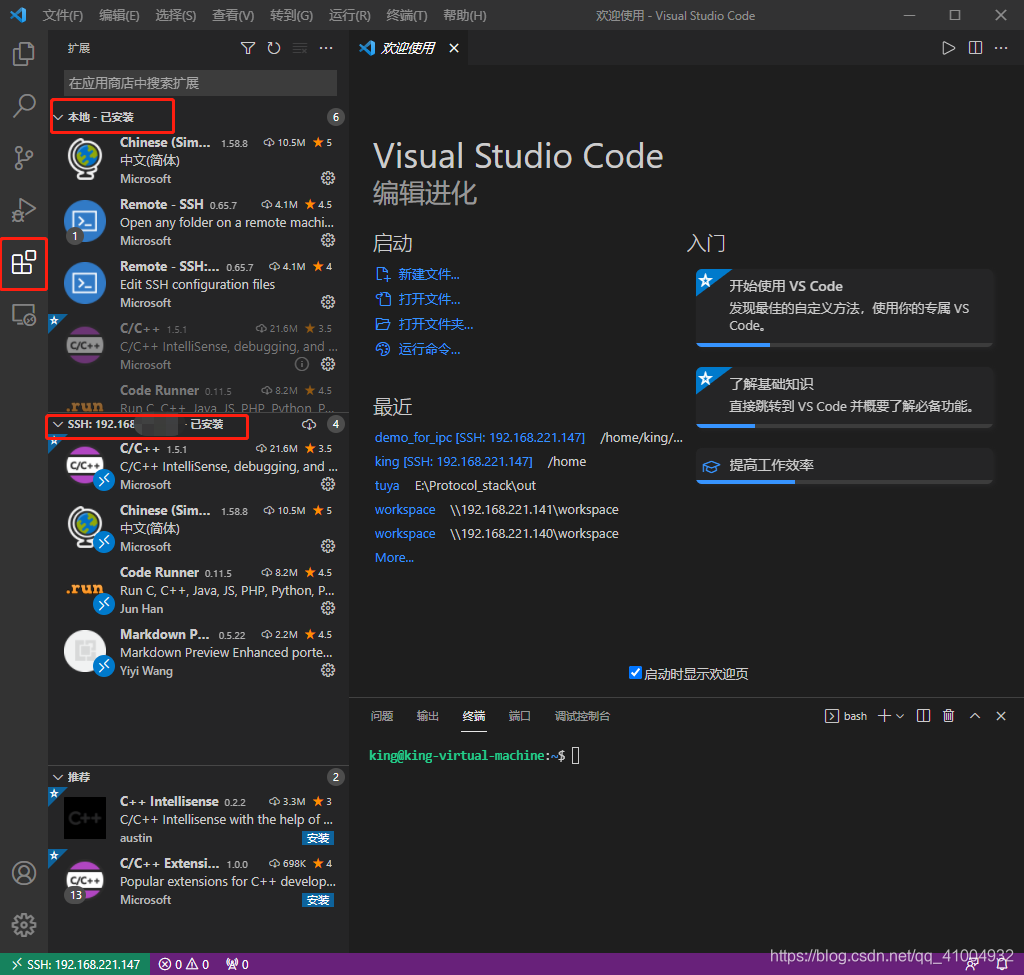The width and height of the screenshot is (1024, 975).
Task: Switch to the 输出 panel tab
Action: click(x=428, y=716)
